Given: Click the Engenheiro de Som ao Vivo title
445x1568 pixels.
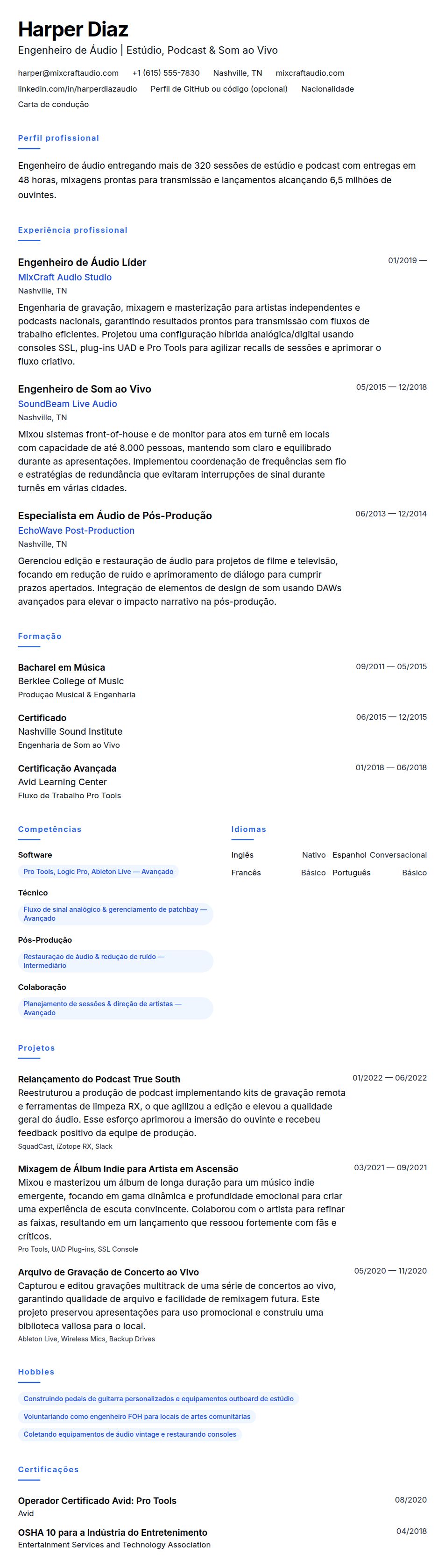Looking at the screenshot, I should pyautogui.click(x=85, y=389).
